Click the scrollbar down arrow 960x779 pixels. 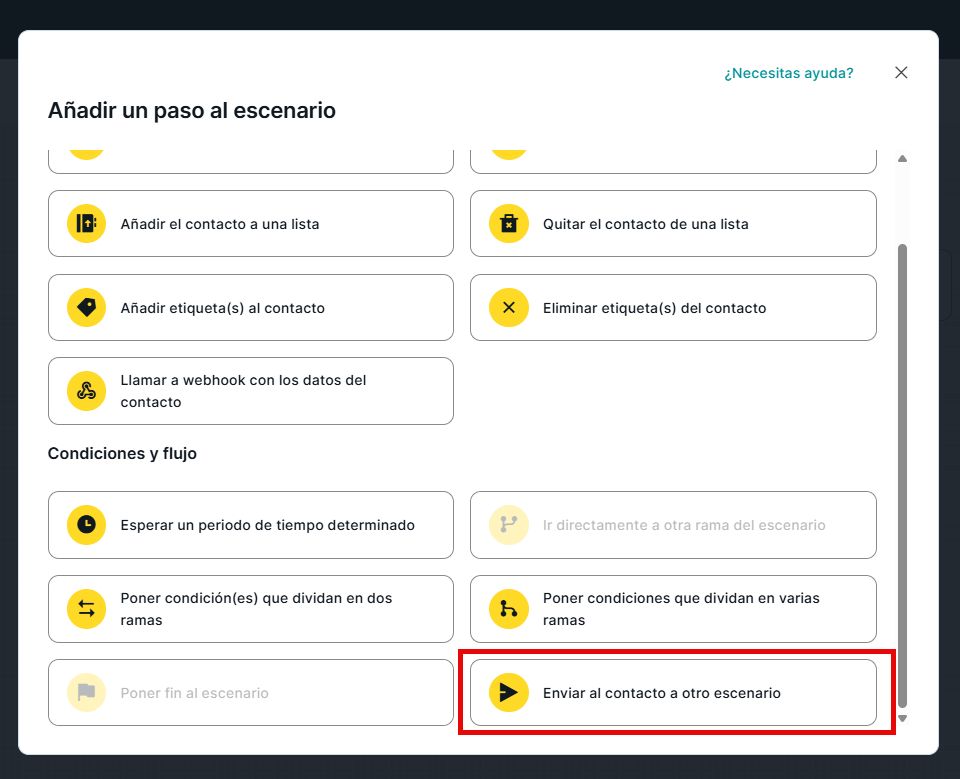902,718
